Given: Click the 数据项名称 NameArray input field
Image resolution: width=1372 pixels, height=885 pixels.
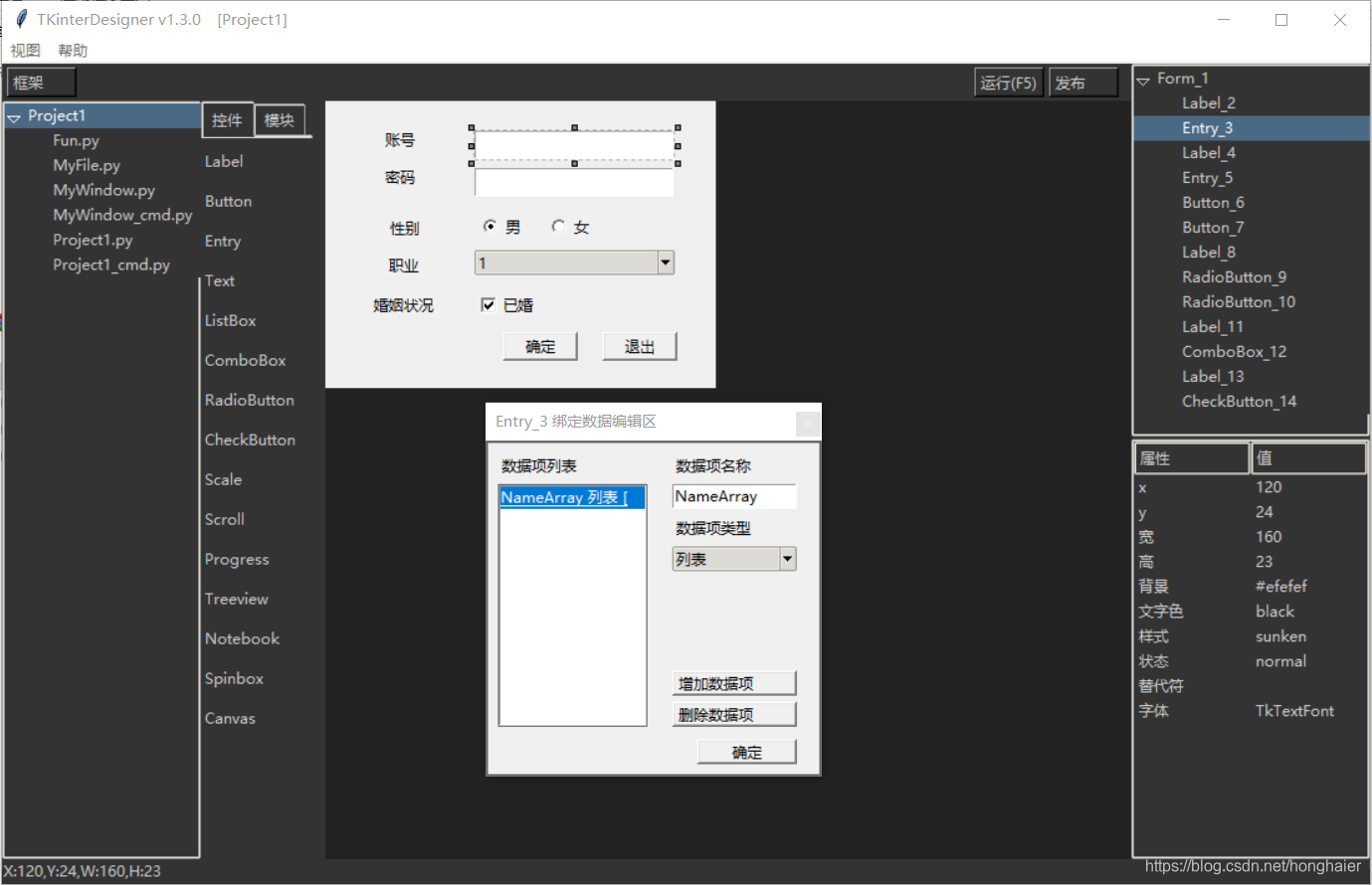Looking at the screenshot, I should click(734, 496).
